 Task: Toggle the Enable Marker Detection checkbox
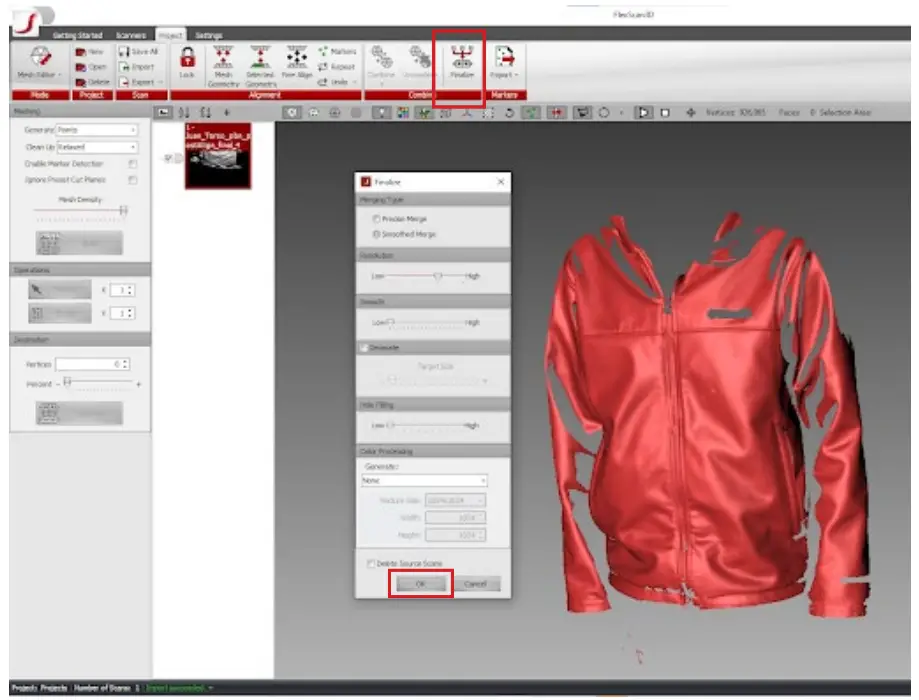coord(132,163)
